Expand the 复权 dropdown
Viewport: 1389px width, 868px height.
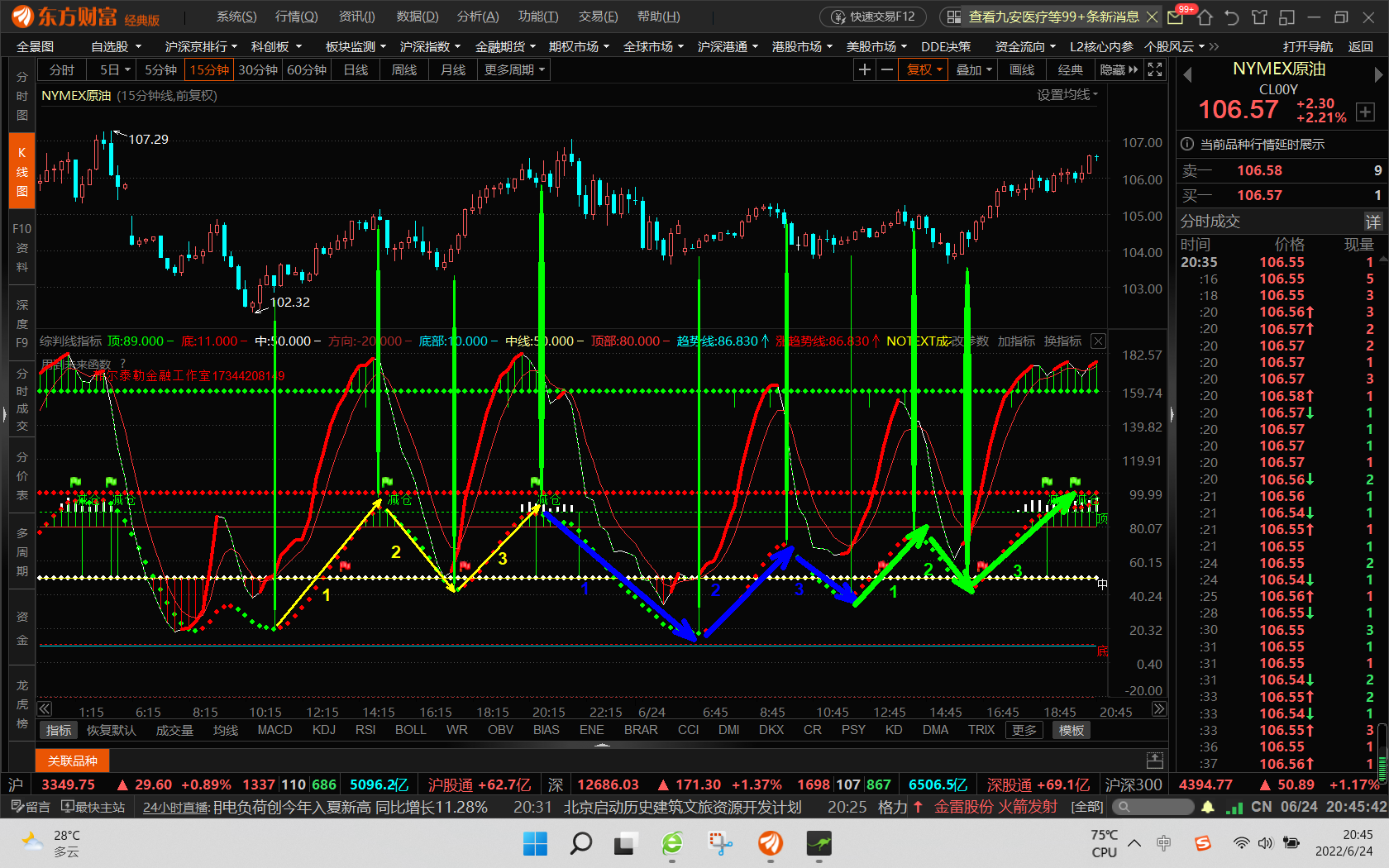pyautogui.click(x=924, y=70)
